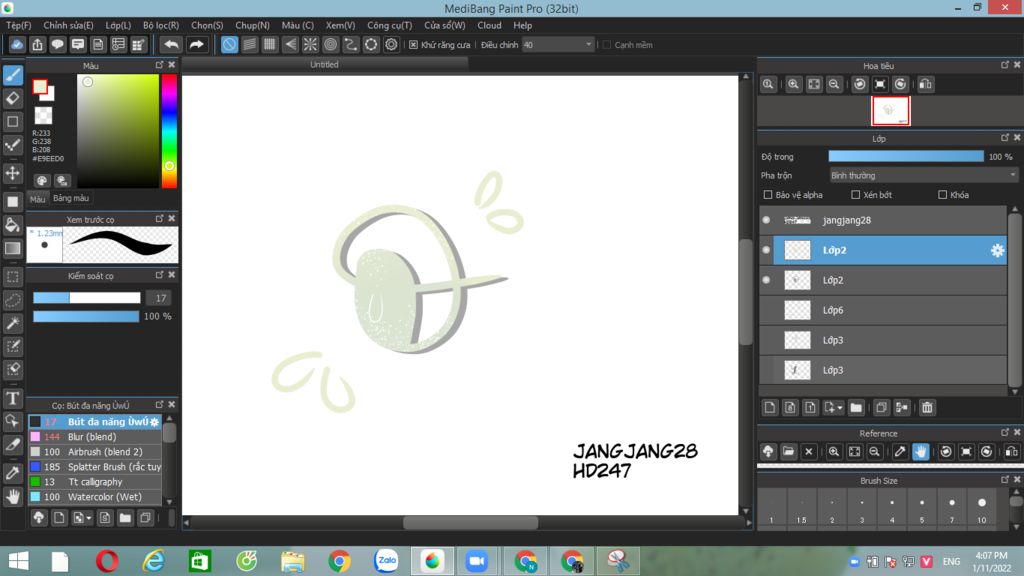The width and height of the screenshot is (1024, 576).
Task: Click the Navigator canvas thumbnail
Action: (891, 111)
